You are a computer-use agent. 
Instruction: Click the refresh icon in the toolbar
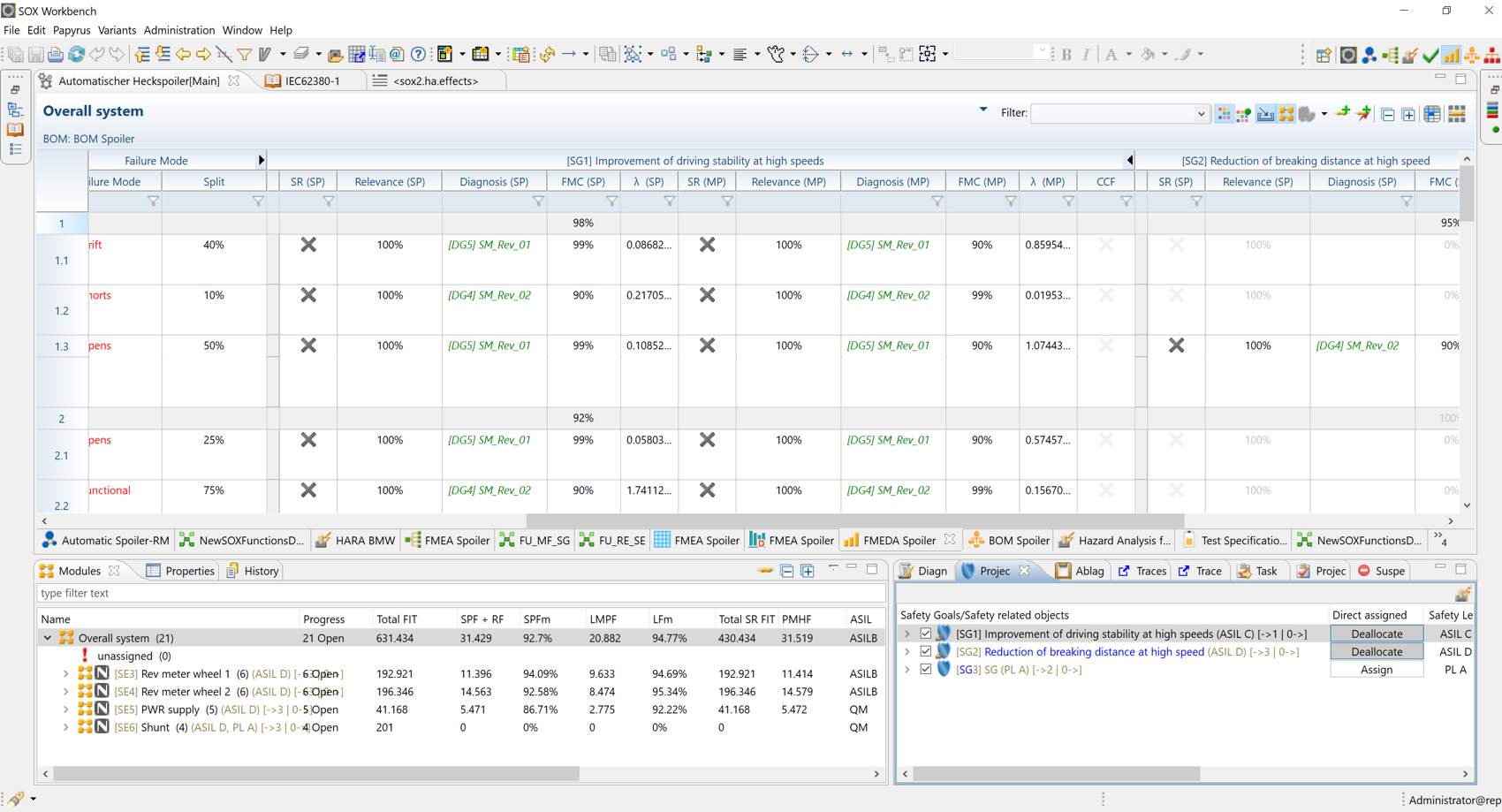tap(77, 55)
